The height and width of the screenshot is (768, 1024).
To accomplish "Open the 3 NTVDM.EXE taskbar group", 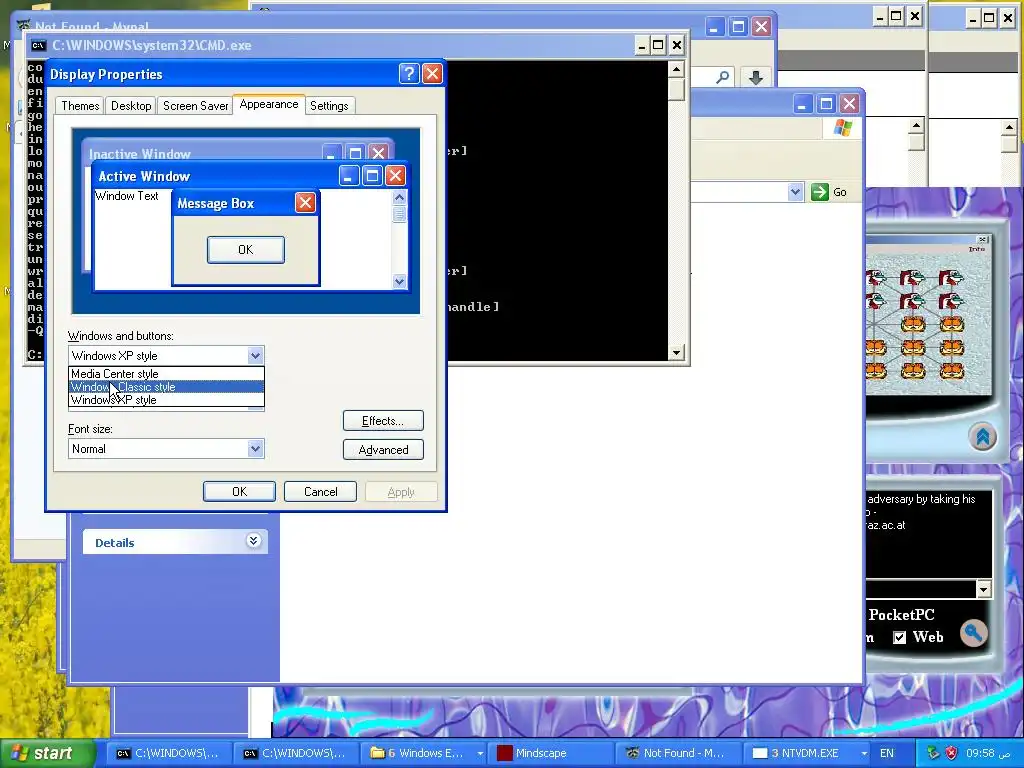I will (x=808, y=753).
